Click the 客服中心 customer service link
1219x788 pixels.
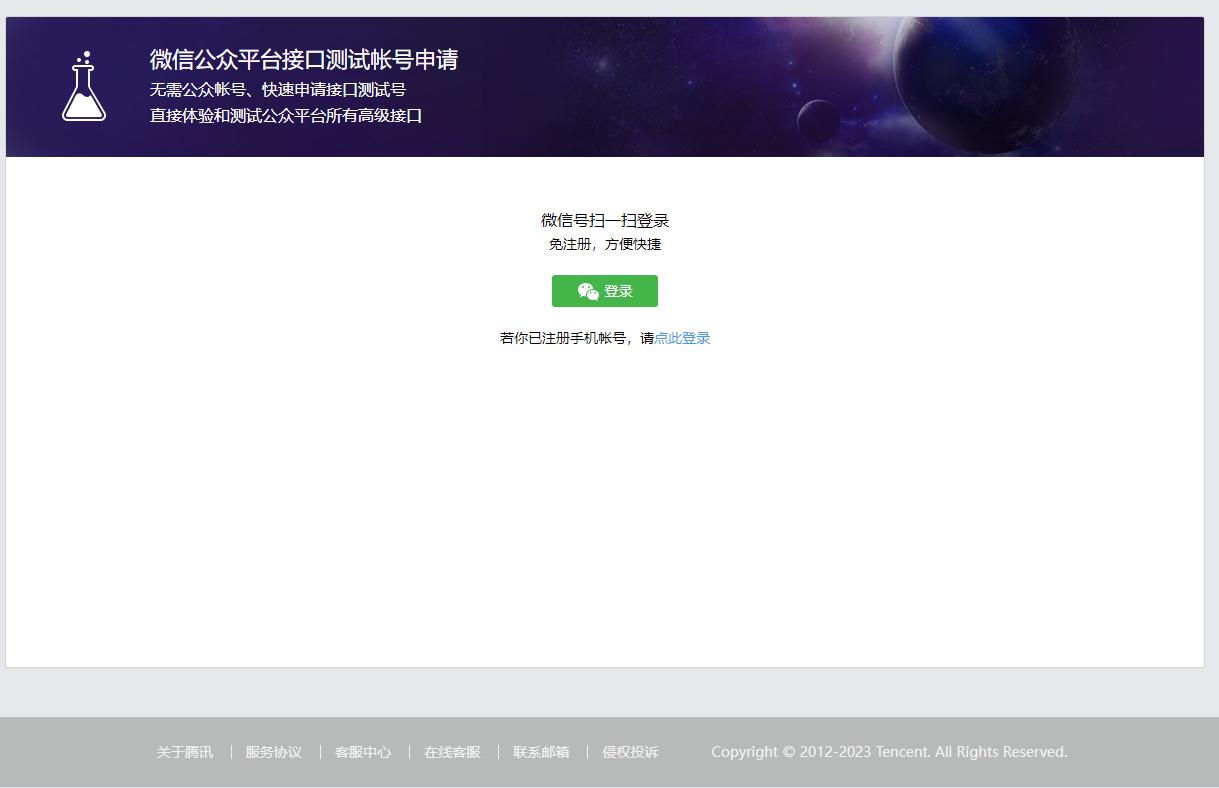(363, 752)
